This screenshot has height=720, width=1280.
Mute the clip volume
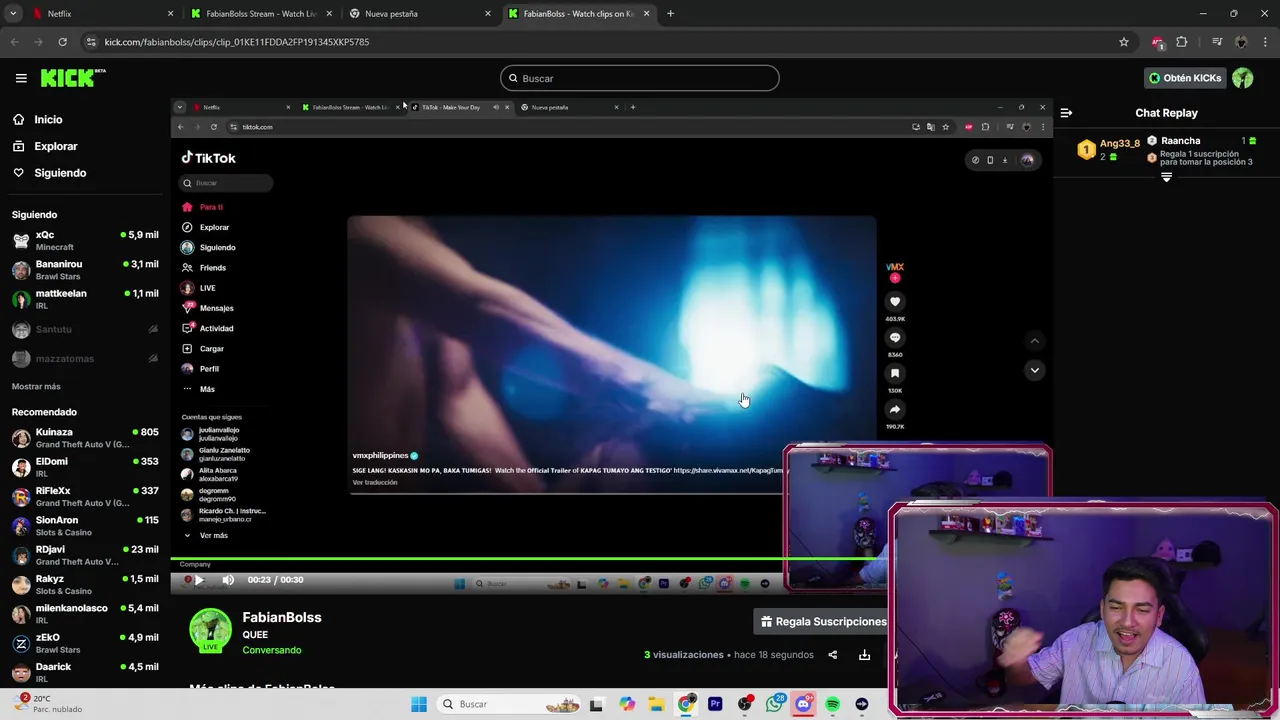click(x=228, y=580)
